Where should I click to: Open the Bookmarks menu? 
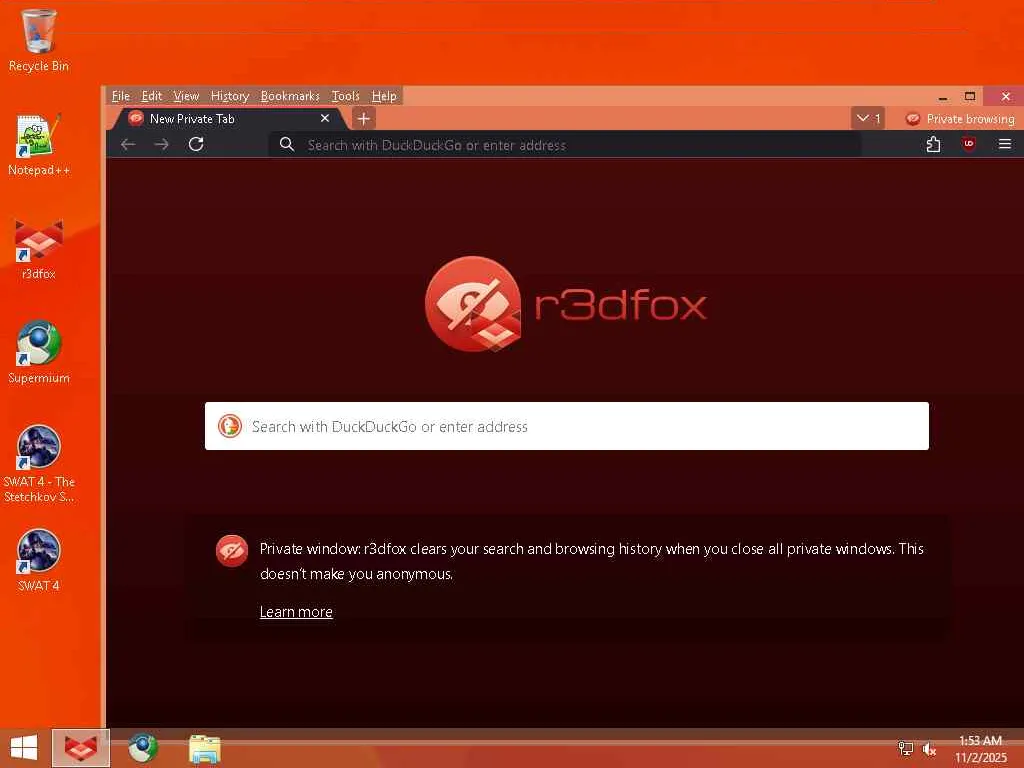pyautogui.click(x=290, y=96)
